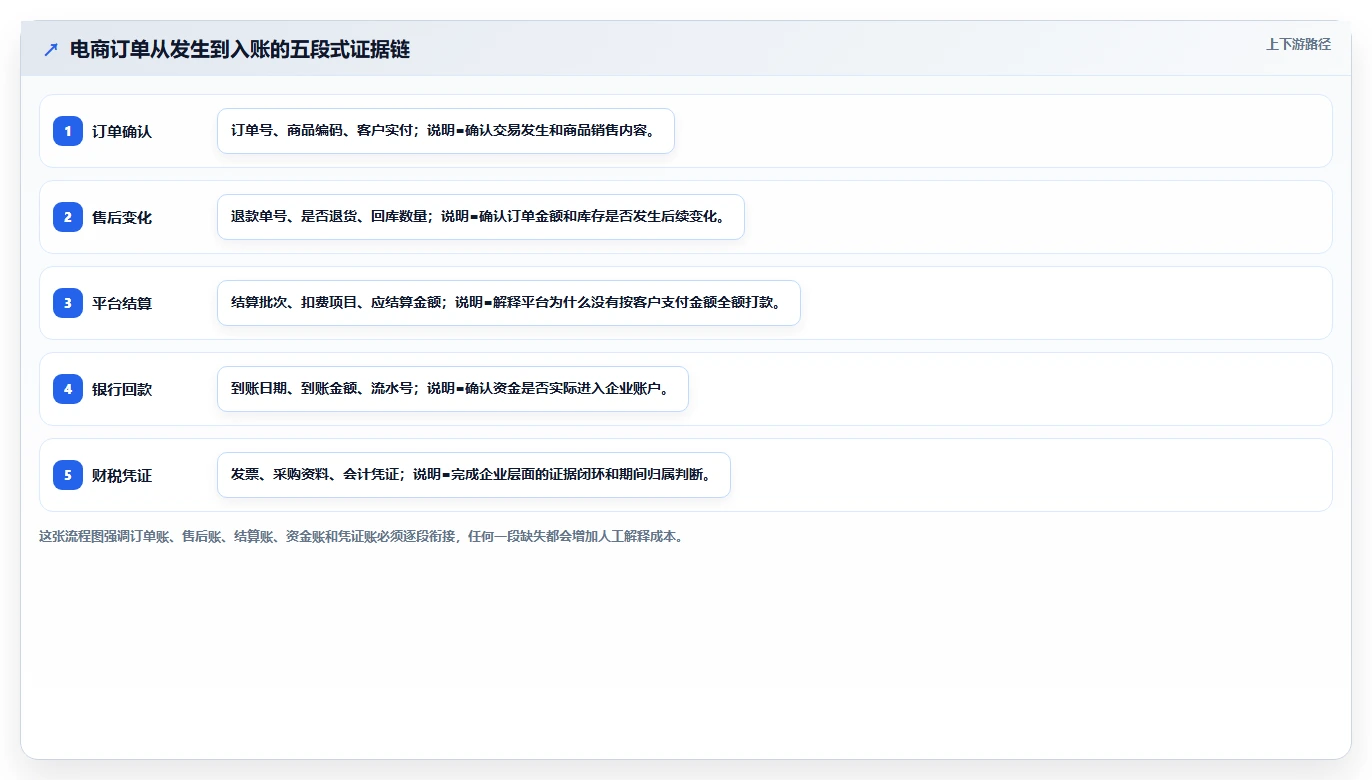The width and height of the screenshot is (1372, 780).
Task: Click step number 3 badge
Action: click(68, 303)
